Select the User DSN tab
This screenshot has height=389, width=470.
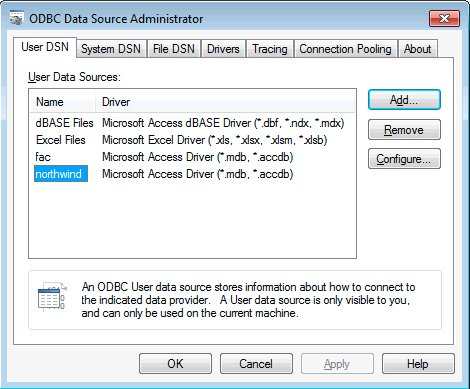[45, 47]
